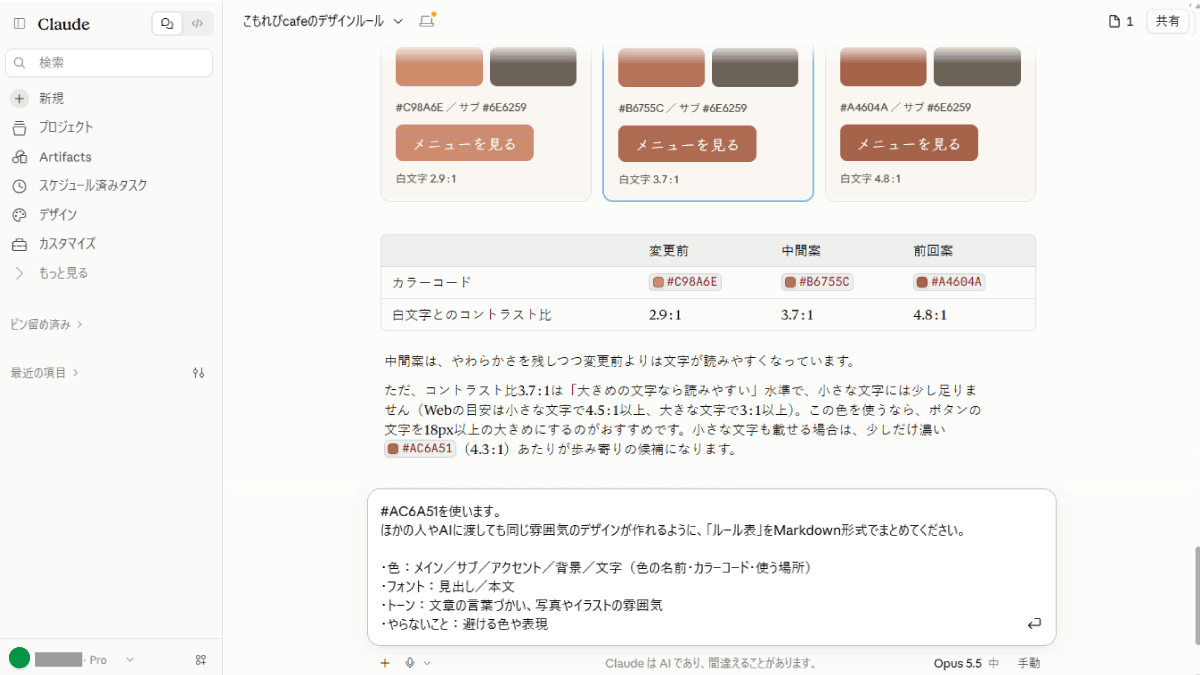Viewport: 1200px width, 675px height.
Task: Click the #C98A6E card's メニューを見る button
Action: point(464,143)
